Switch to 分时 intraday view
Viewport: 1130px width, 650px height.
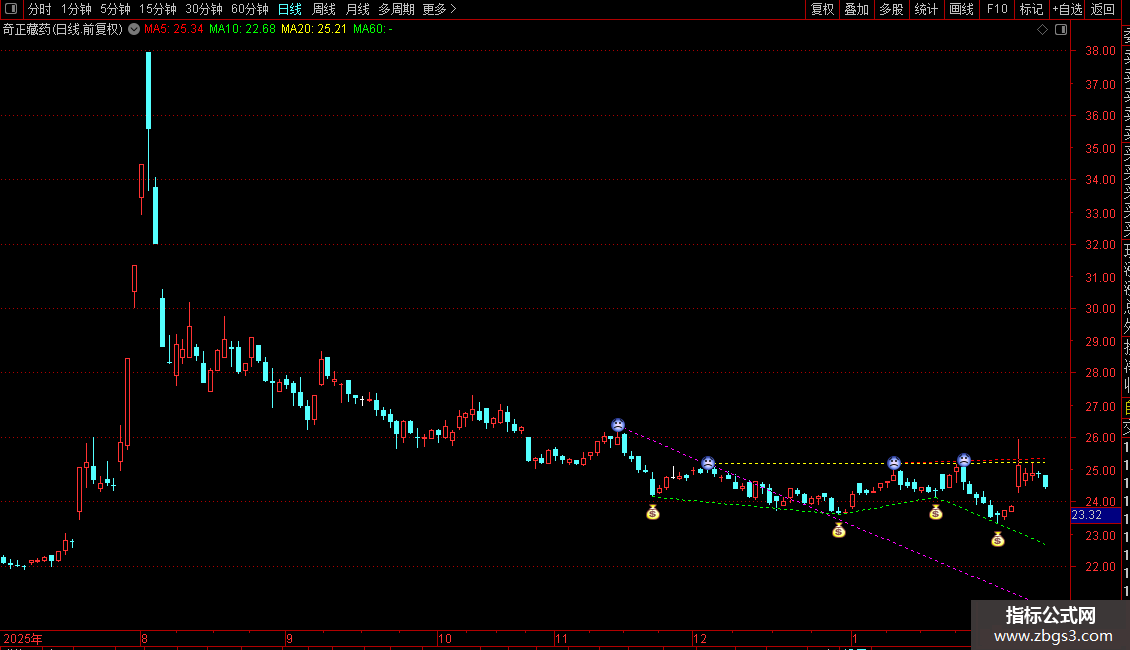[40, 9]
